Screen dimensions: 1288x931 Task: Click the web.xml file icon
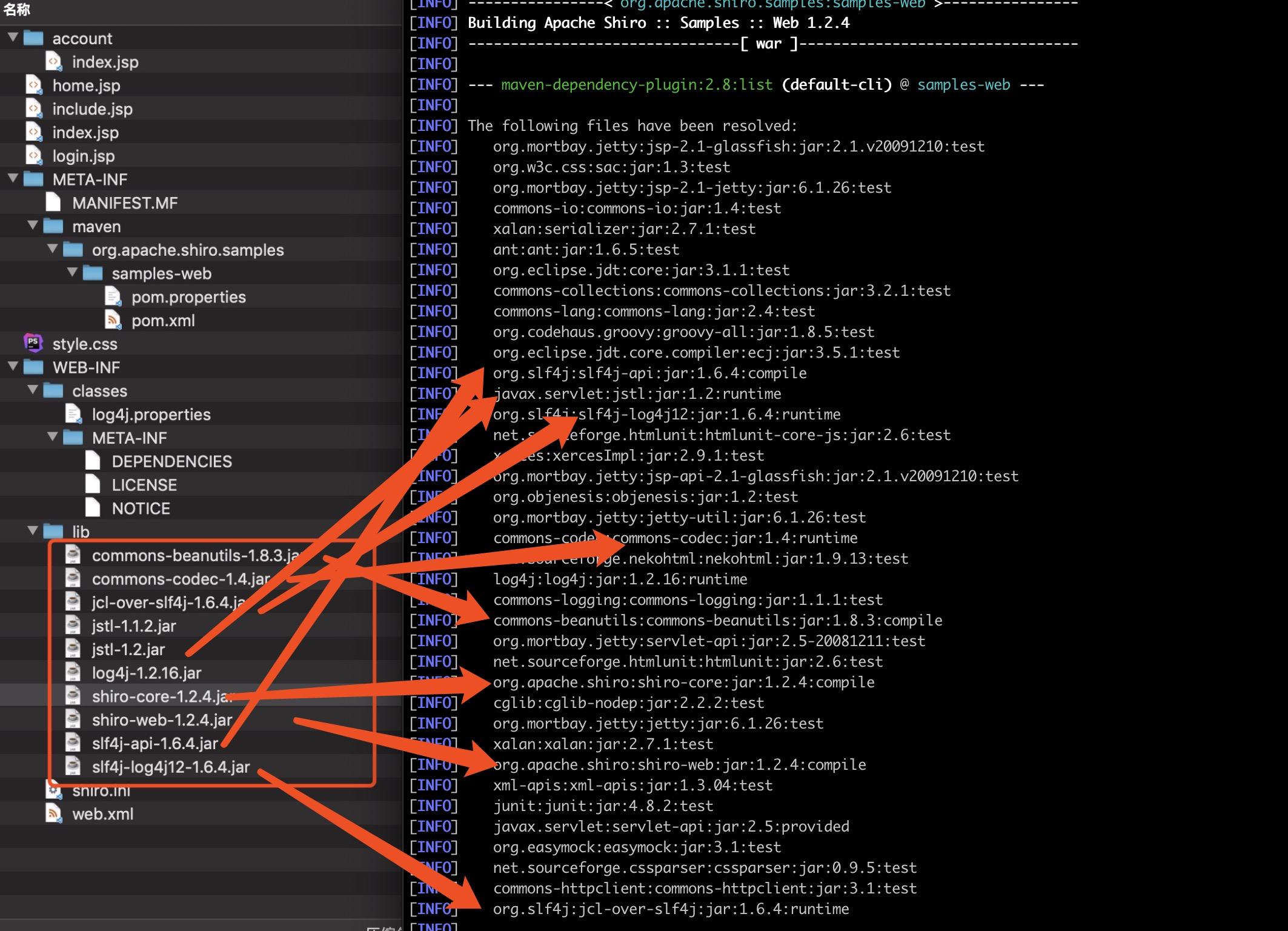pos(53,813)
